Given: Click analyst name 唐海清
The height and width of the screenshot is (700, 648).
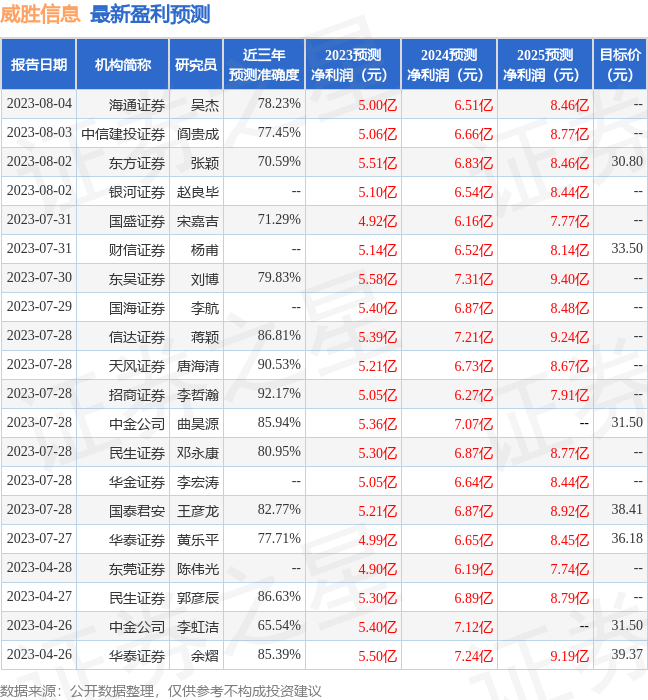Looking at the screenshot, I should tap(198, 367).
